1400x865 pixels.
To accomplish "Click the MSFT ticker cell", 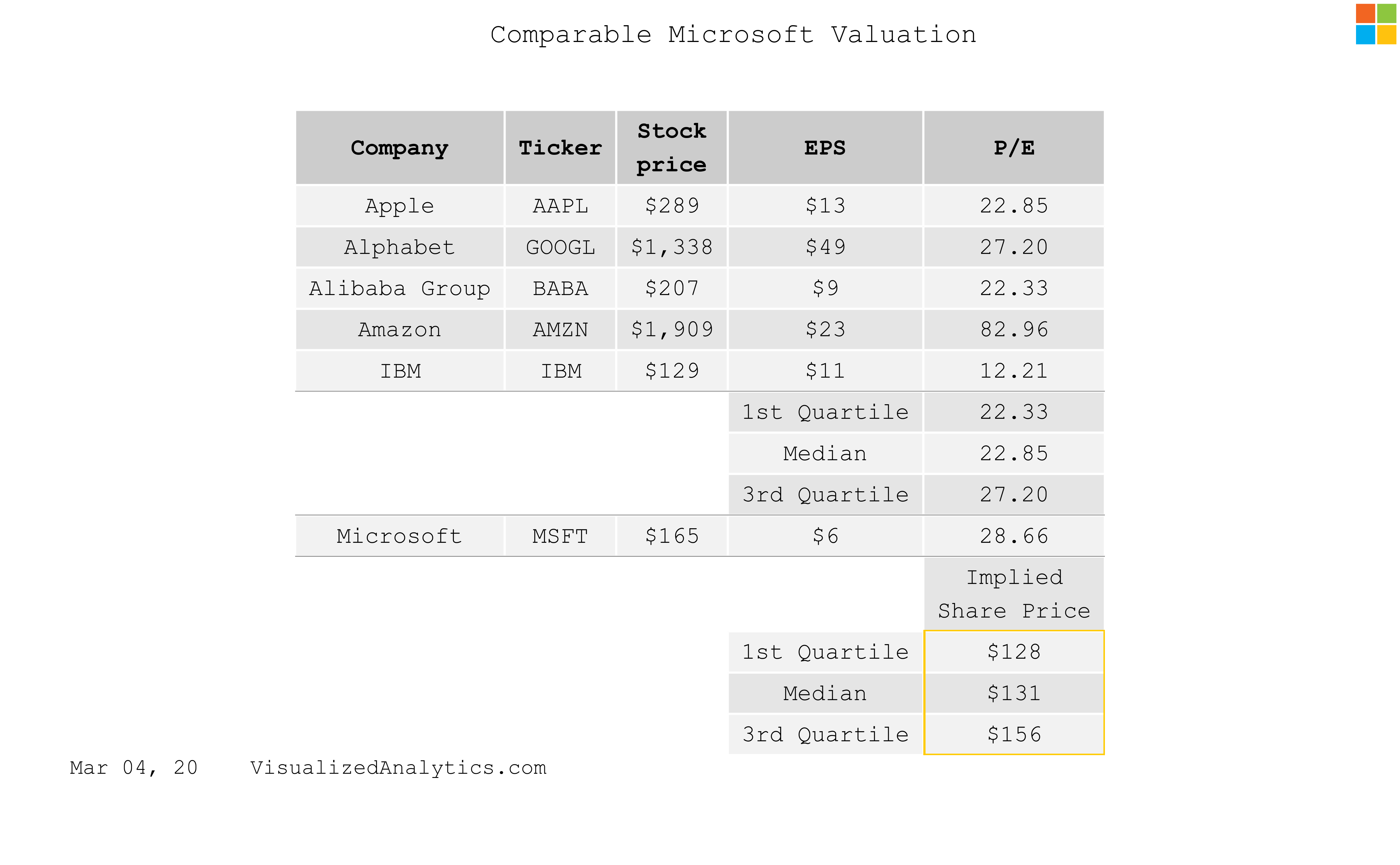I will (560, 536).
